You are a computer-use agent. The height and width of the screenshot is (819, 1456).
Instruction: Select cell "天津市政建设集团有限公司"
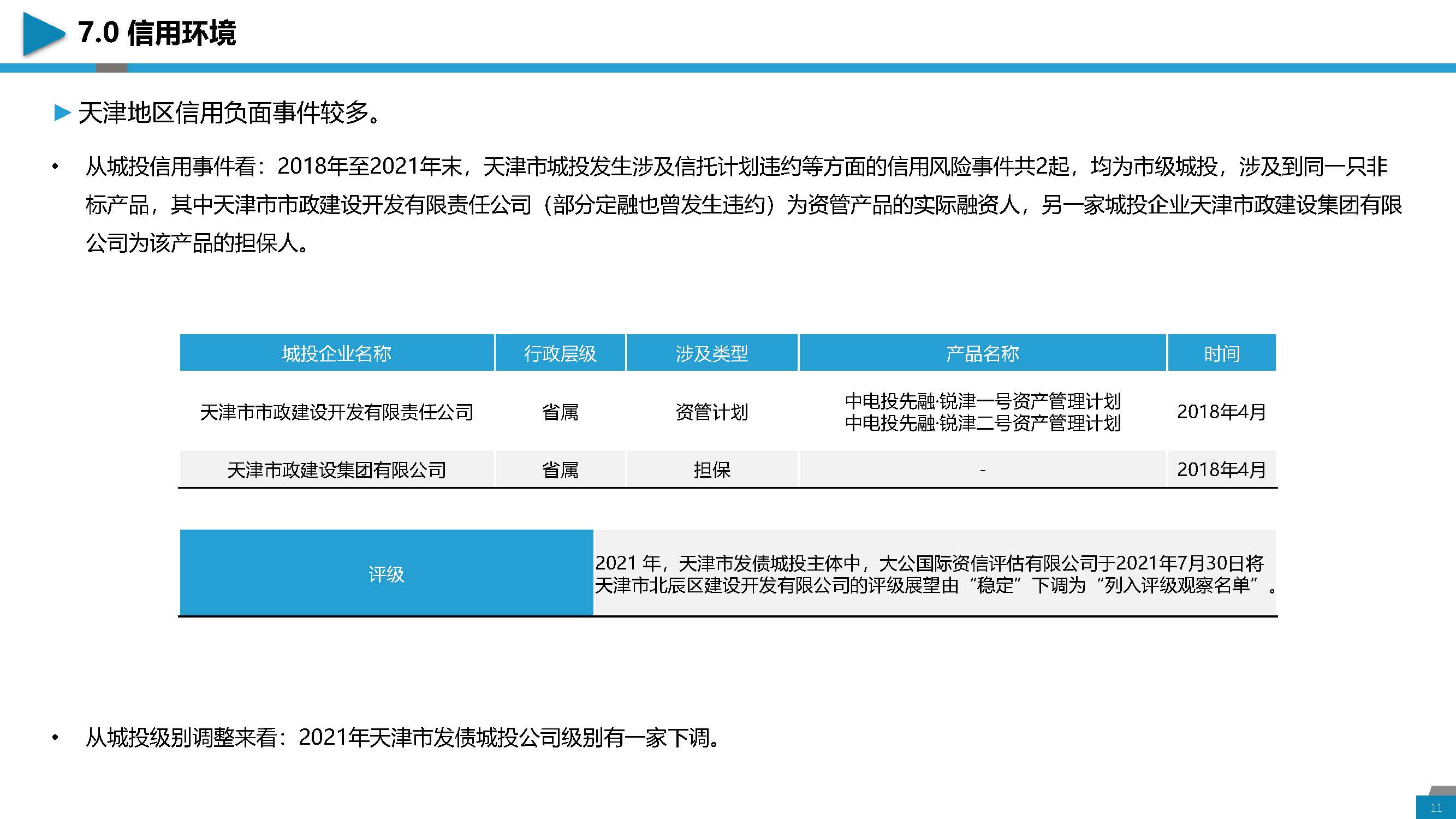(x=337, y=470)
